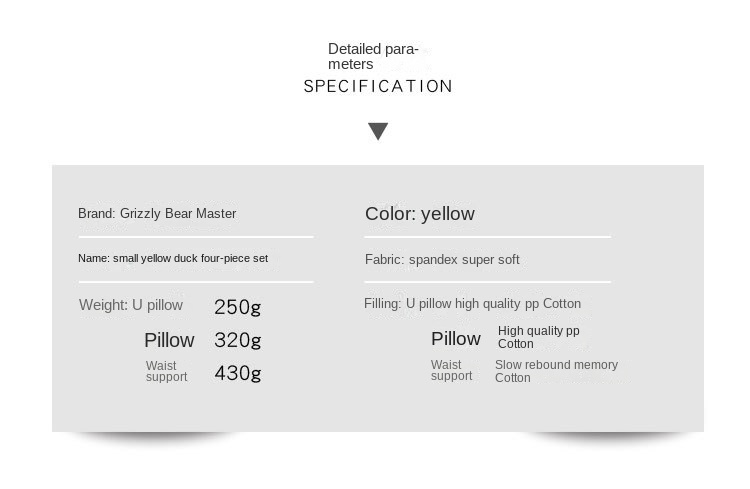This screenshot has height=489, width=750.
Task: Click the divider line below 'Color: yellow'
Action: (x=487, y=237)
